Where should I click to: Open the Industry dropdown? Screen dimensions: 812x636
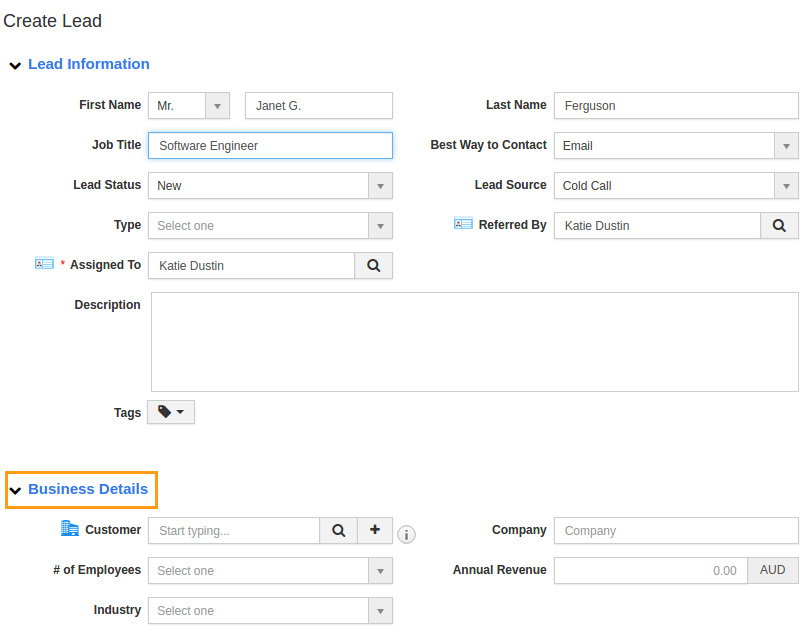tap(380, 610)
